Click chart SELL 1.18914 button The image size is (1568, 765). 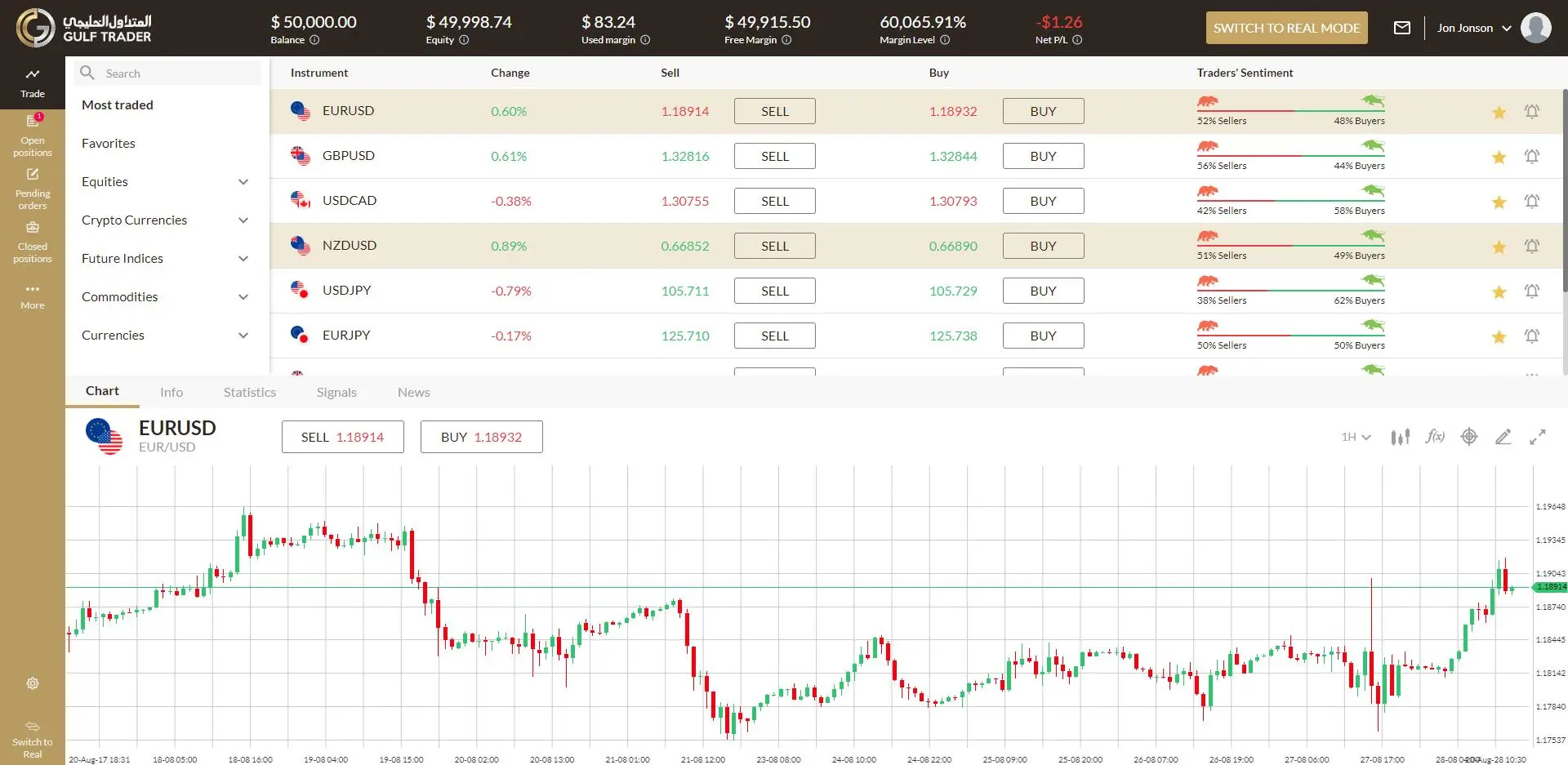pos(343,437)
